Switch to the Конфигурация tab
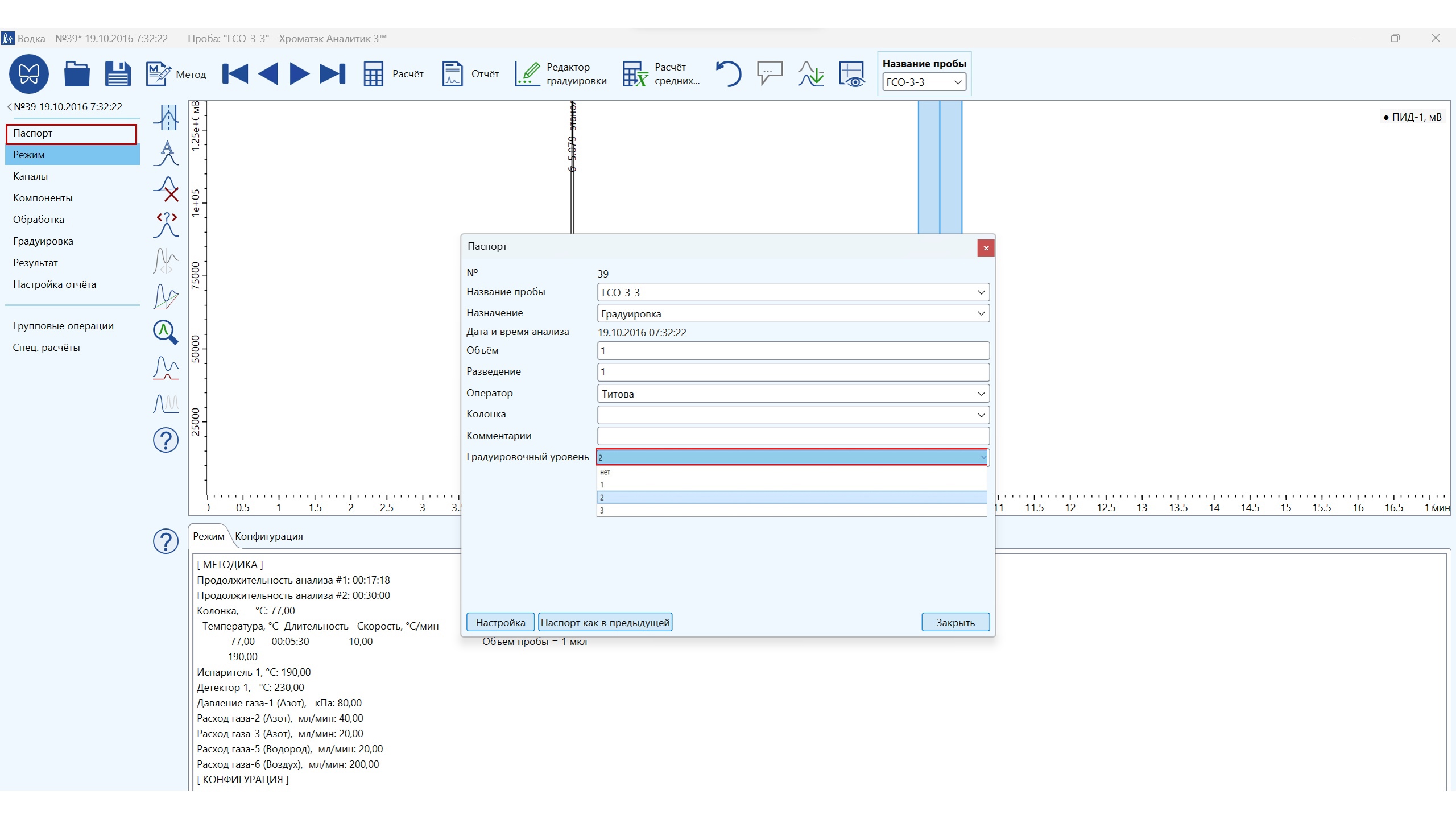 (x=268, y=536)
